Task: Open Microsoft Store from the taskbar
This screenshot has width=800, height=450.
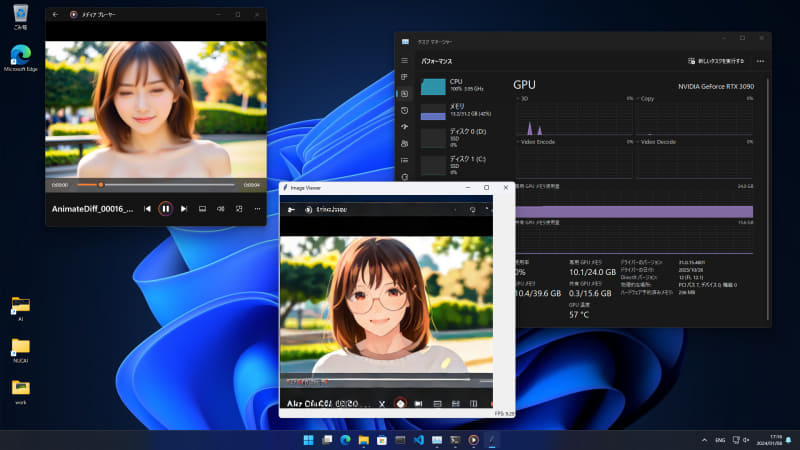Action: 382,440
